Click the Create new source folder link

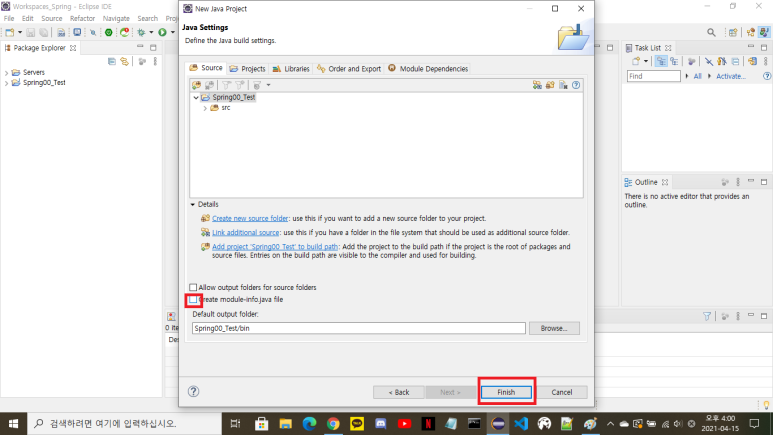tap(250, 218)
